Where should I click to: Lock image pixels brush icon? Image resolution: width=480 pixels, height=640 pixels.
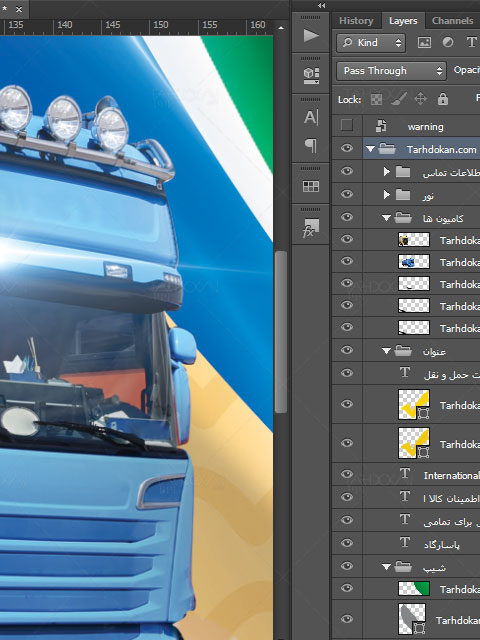[x=398, y=99]
